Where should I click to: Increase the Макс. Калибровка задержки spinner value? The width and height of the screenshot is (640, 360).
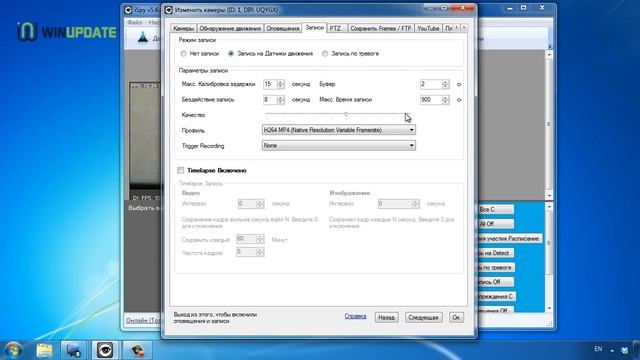point(280,82)
